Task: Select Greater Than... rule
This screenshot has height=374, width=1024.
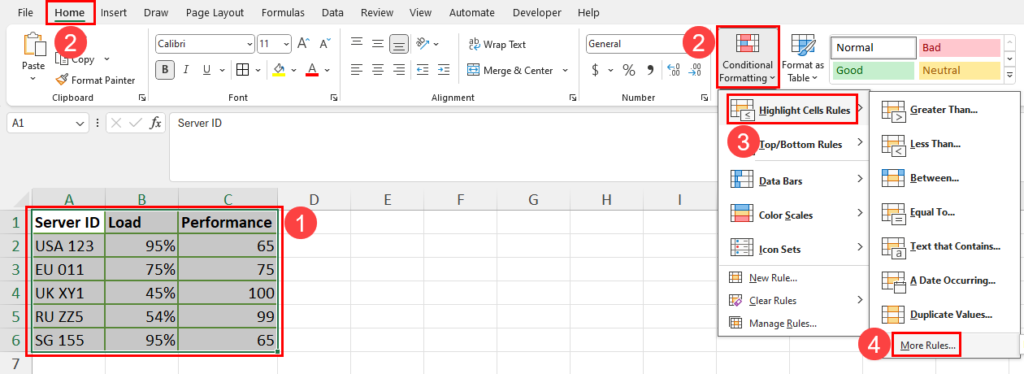Action: (944, 110)
